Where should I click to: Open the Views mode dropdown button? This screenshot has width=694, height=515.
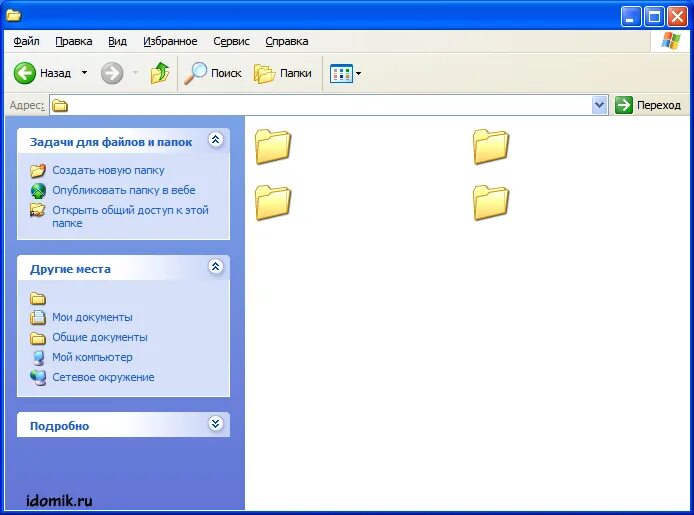pos(346,73)
